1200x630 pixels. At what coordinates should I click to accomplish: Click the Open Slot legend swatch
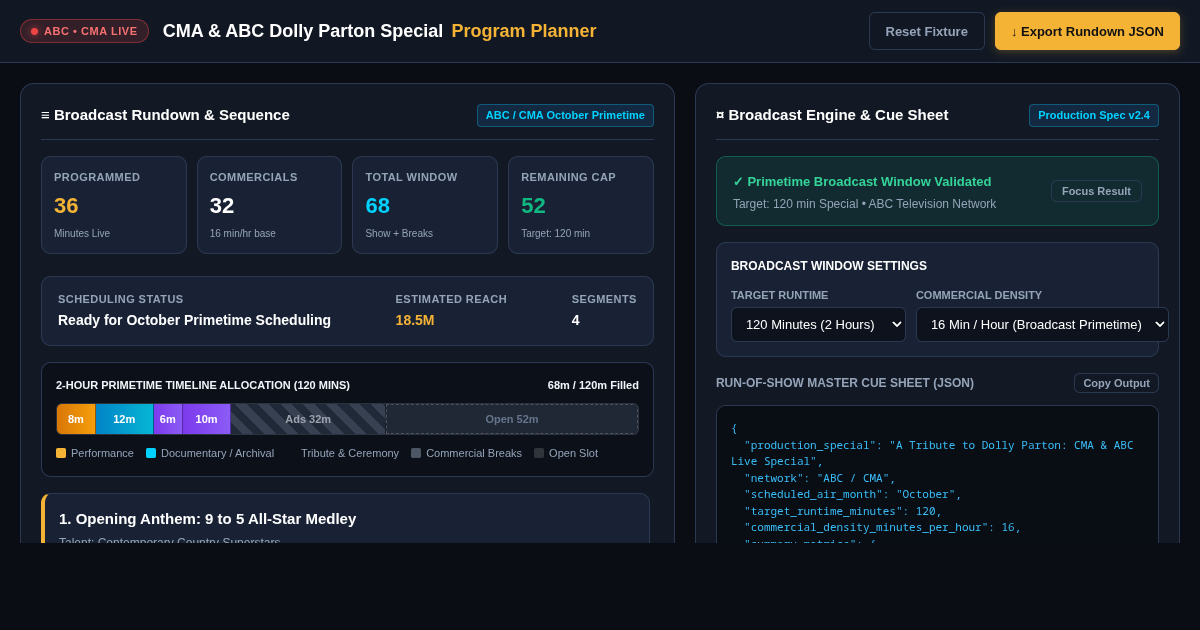tap(539, 453)
